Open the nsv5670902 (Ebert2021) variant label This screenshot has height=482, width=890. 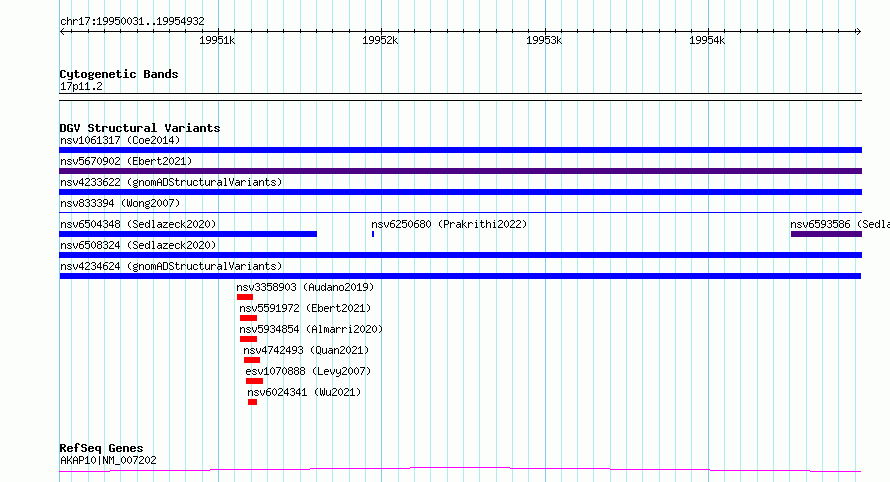coord(126,161)
